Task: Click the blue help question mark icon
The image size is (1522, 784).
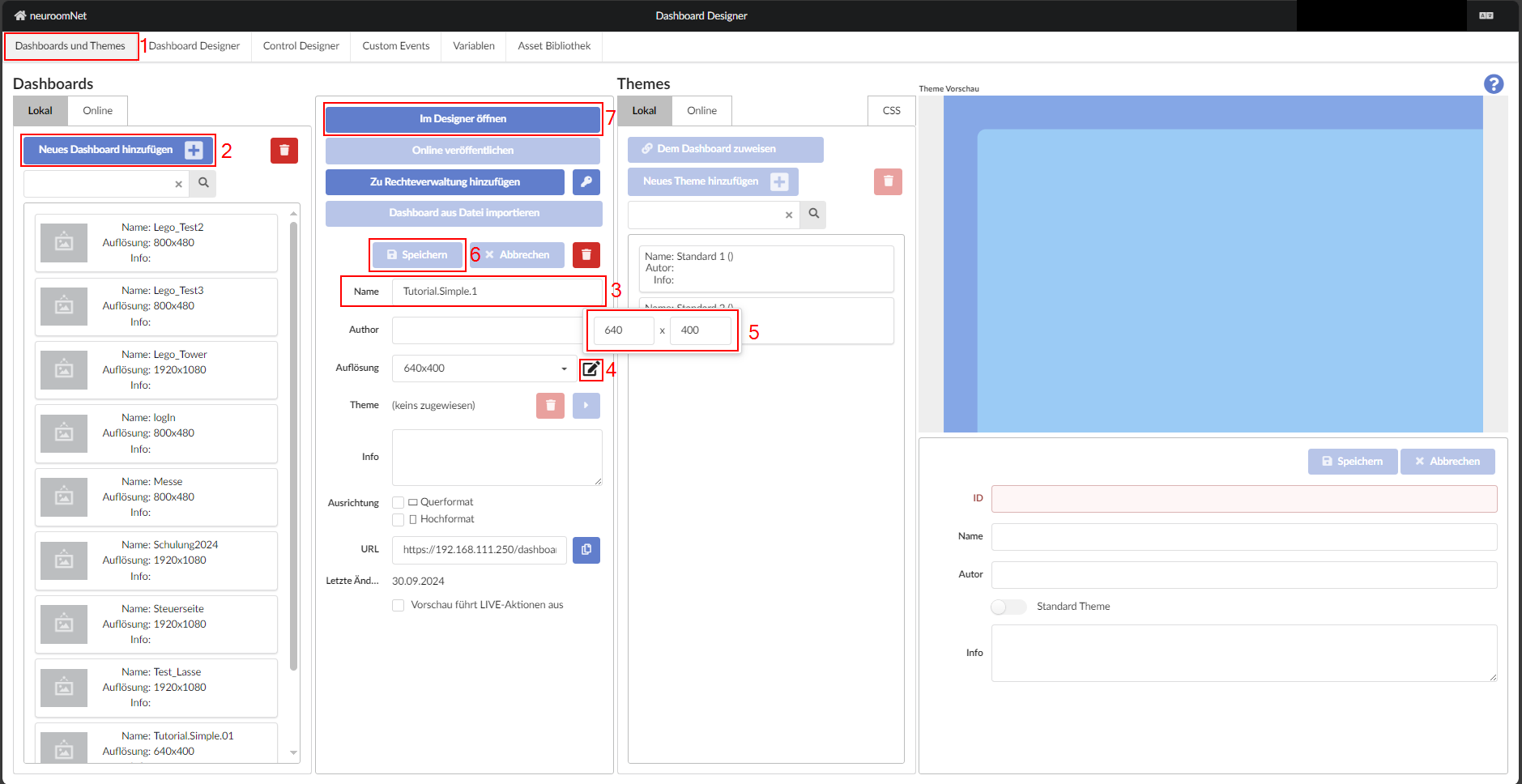Action: 1493,84
